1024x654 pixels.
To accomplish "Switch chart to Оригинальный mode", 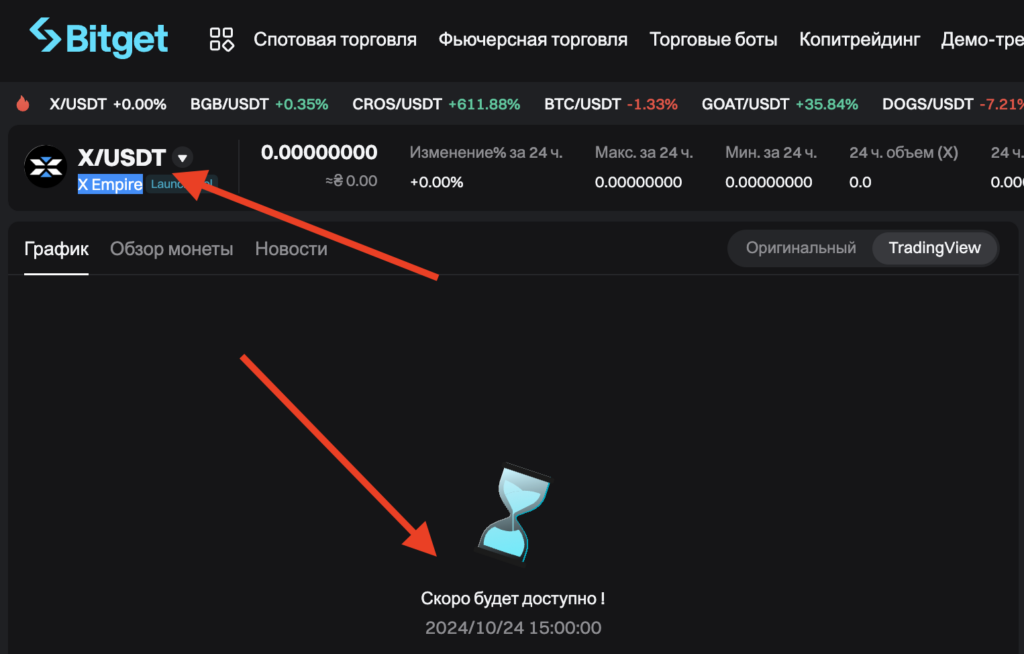I will pyautogui.click(x=801, y=248).
